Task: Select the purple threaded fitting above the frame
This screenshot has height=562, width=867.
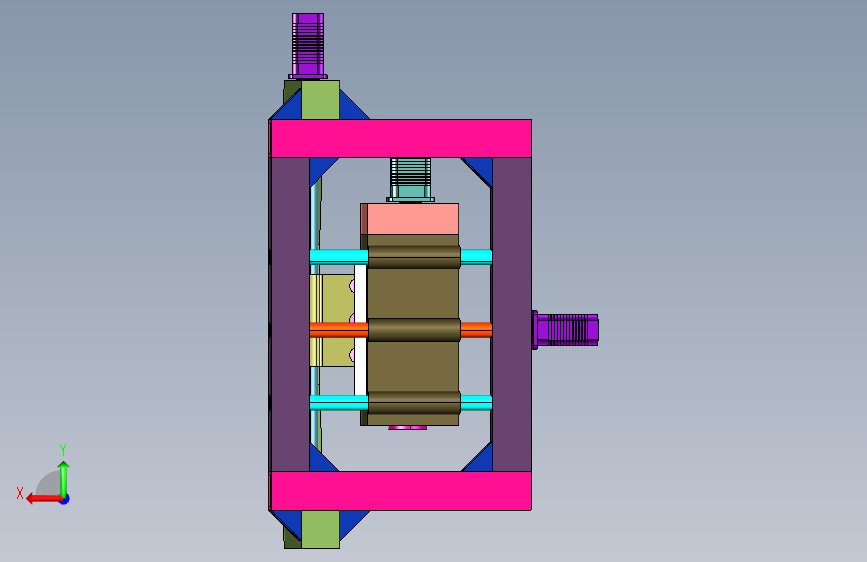Action: (308, 46)
